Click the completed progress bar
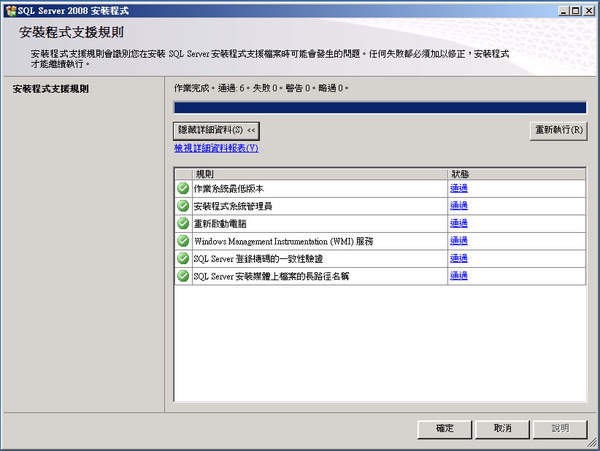Screen dimensions: 600x451 coord(380,108)
